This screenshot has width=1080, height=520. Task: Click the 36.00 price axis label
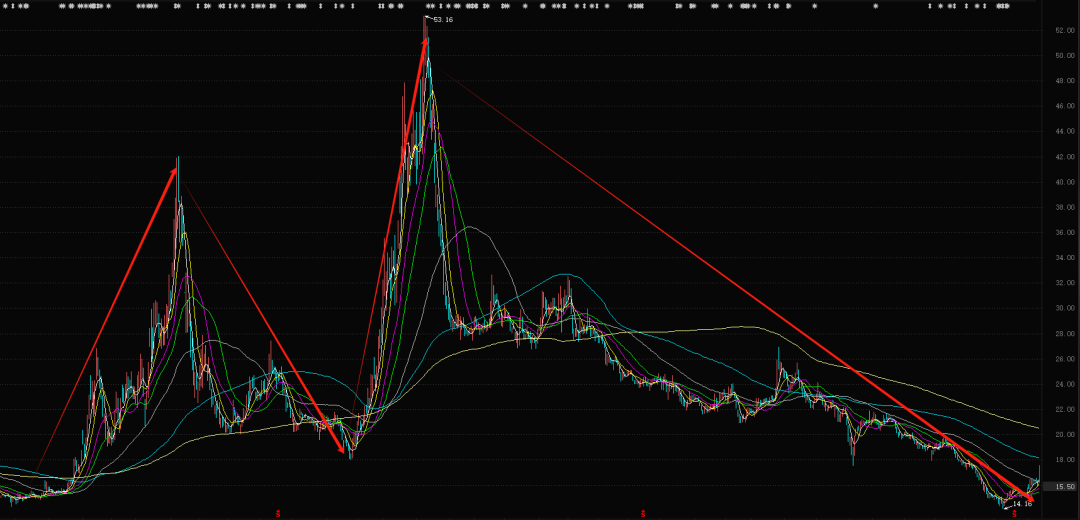click(1065, 233)
